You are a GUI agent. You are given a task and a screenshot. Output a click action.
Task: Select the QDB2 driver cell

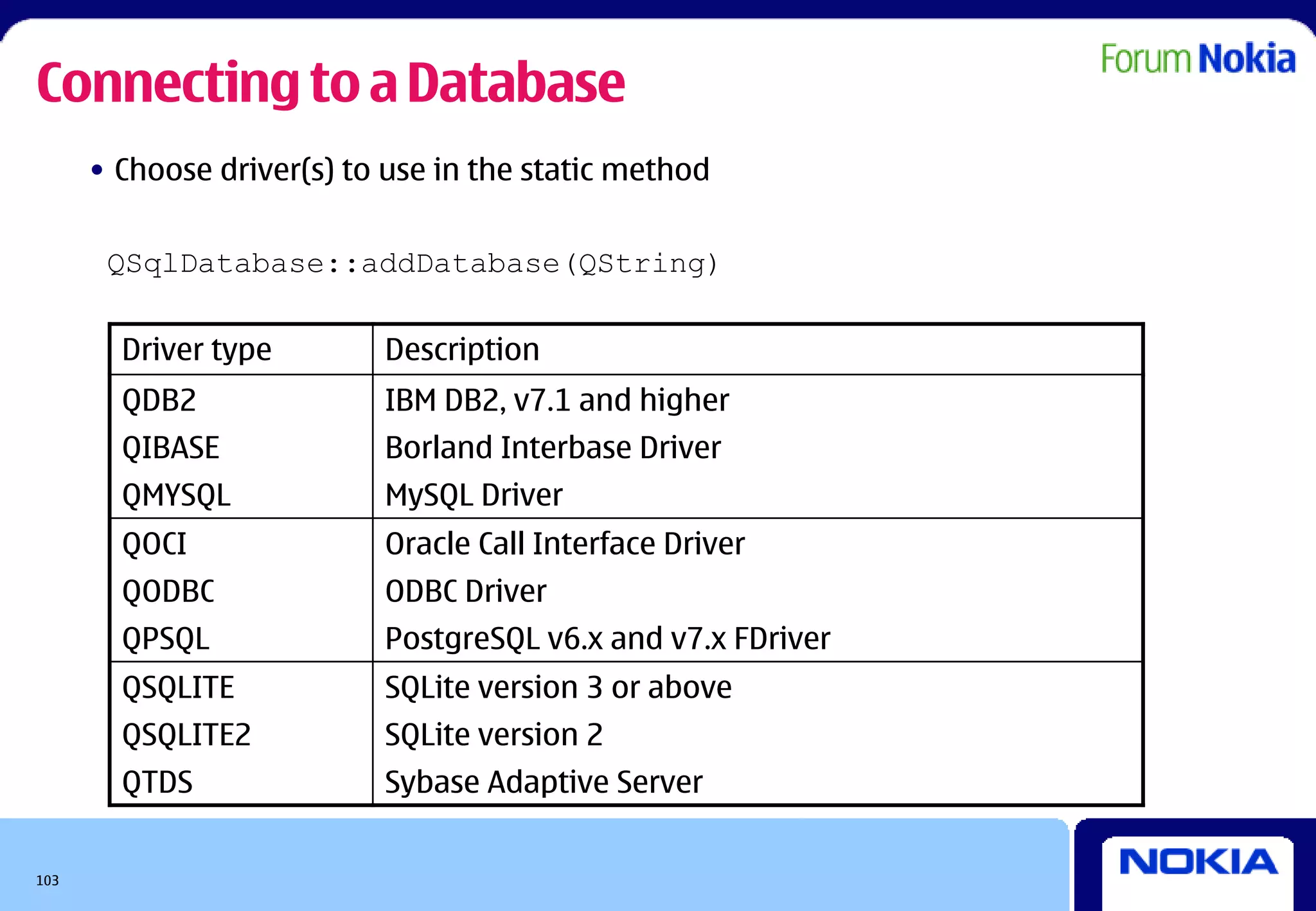coord(159,401)
